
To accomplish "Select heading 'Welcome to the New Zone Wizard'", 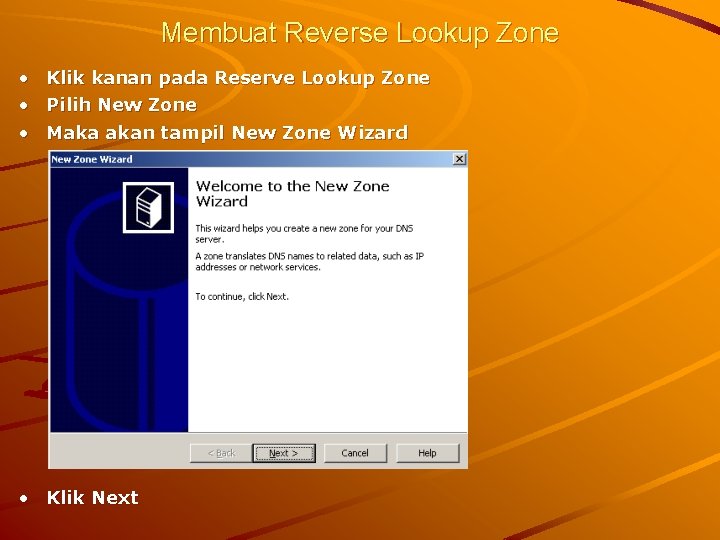I will pos(292,193).
